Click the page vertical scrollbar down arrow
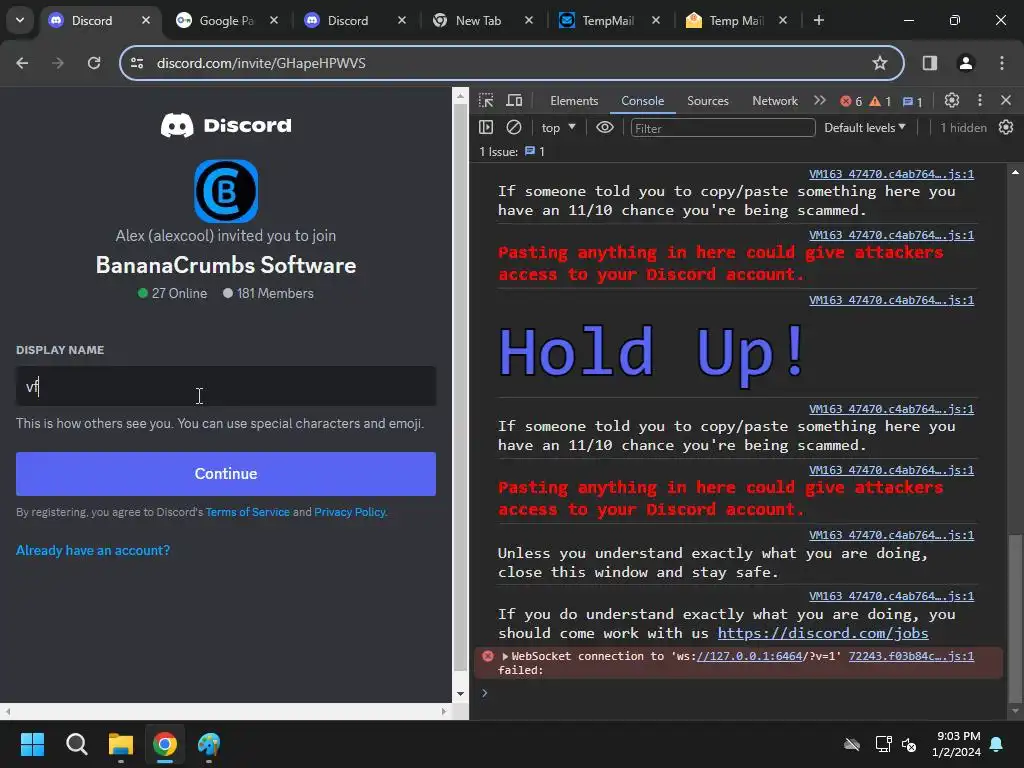 460,694
